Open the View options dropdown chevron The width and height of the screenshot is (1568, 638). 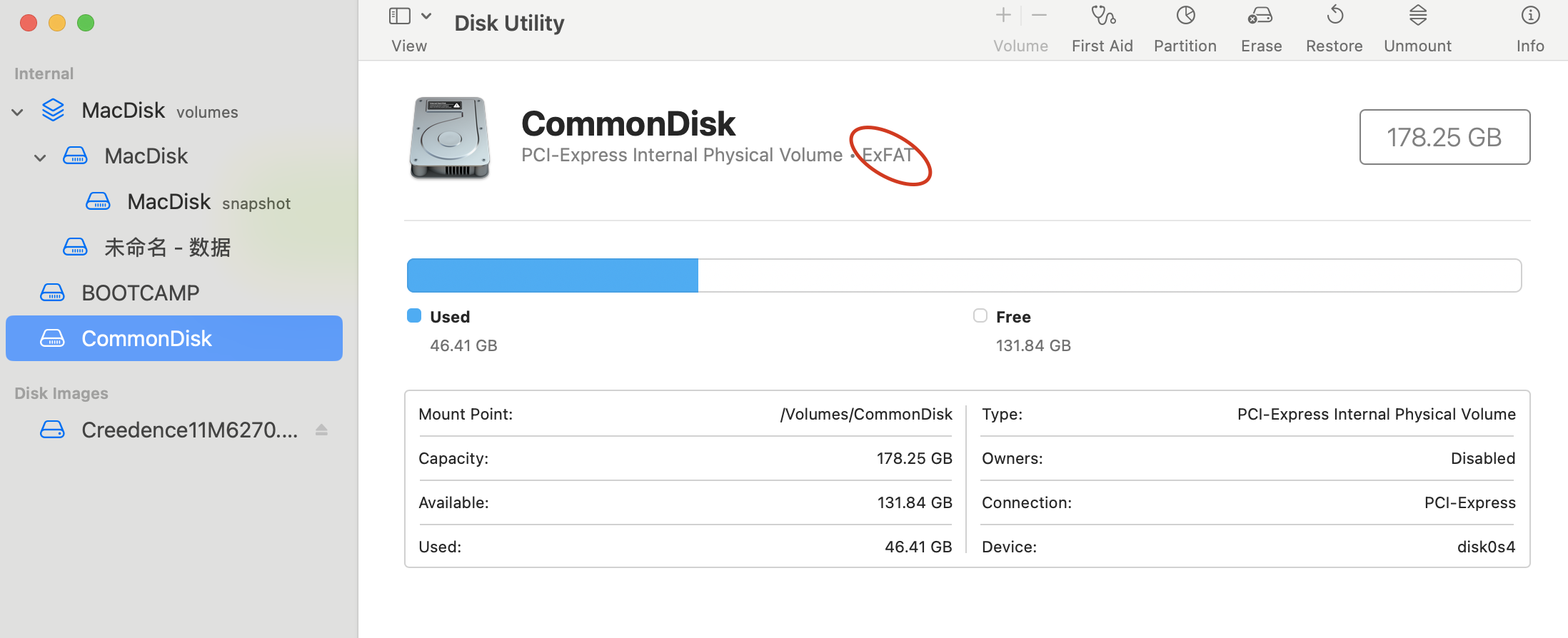[x=426, y=16]
